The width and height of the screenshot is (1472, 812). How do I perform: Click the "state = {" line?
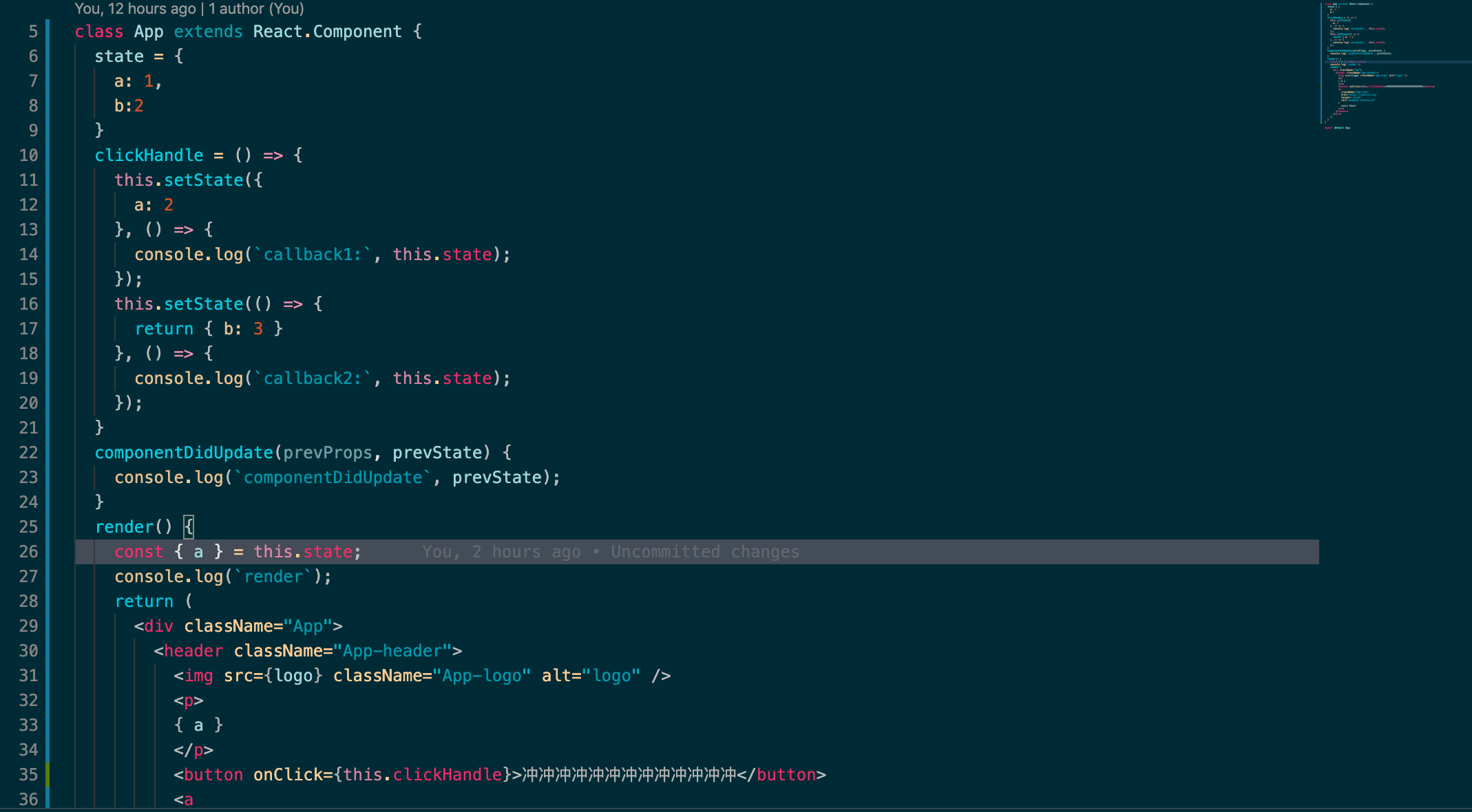pos(139,56)
